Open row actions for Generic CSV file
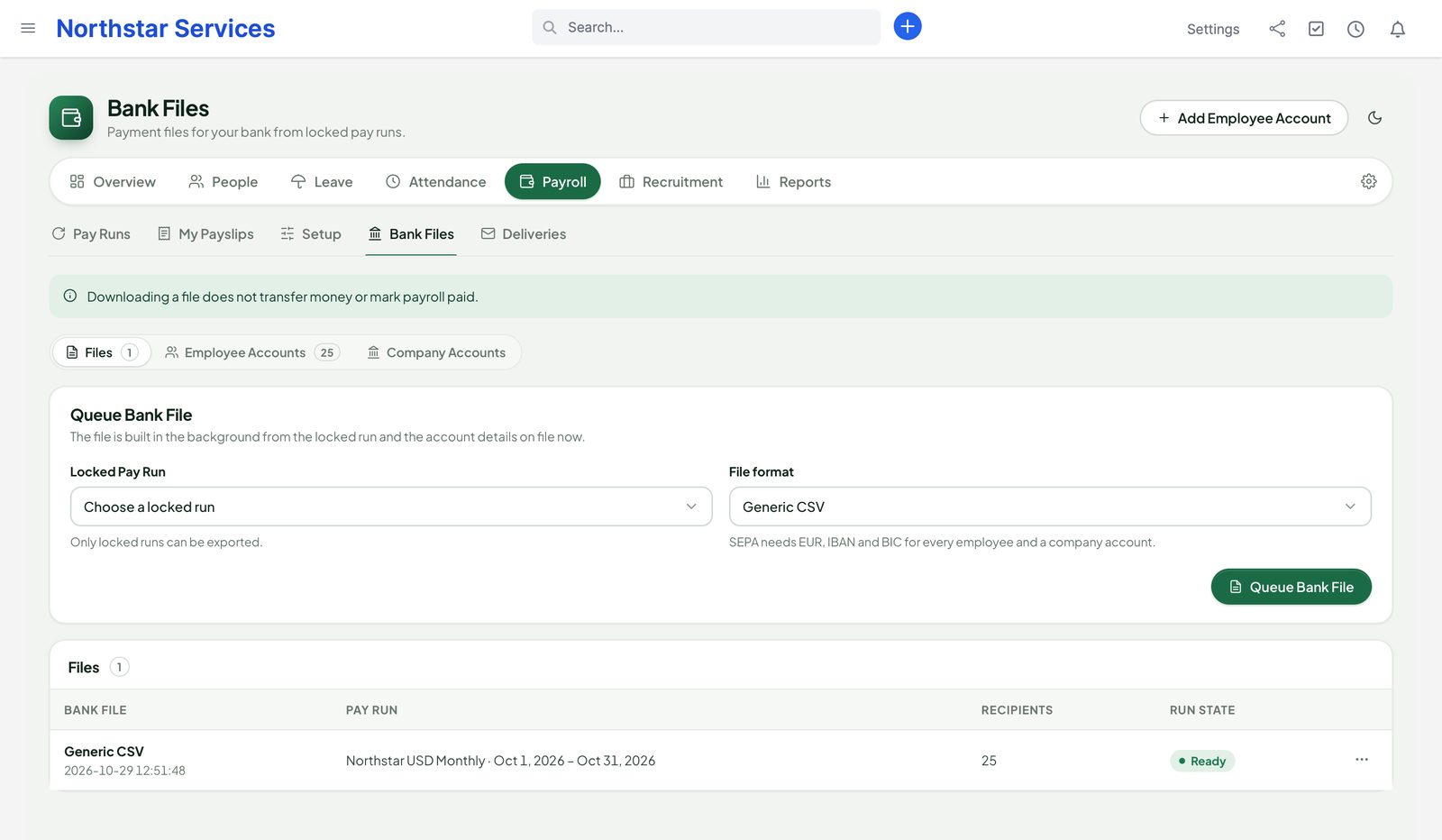 click(x=1362, y=760)
